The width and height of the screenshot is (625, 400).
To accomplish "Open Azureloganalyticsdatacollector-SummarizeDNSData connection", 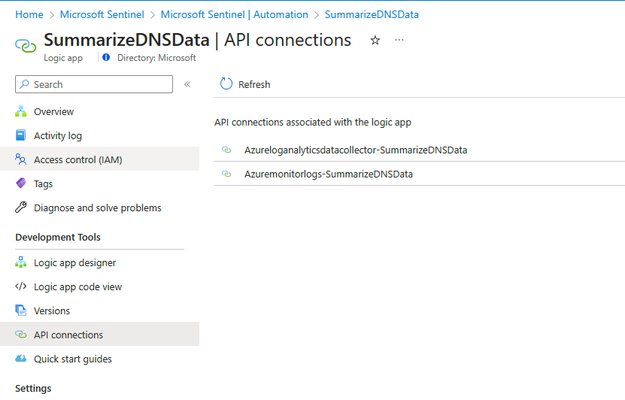I will coord(356,150).
